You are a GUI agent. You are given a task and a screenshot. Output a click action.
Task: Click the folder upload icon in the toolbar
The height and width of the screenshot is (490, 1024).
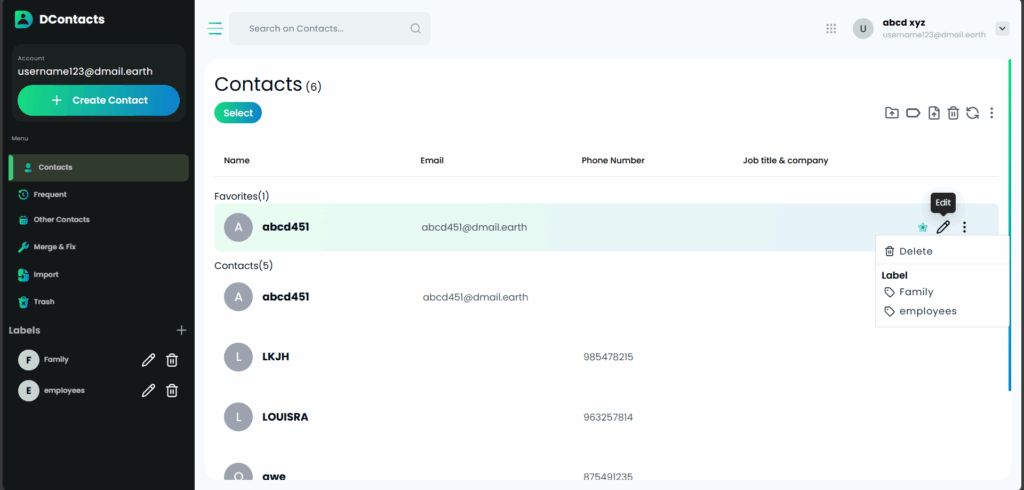click(x=891, y=113)
